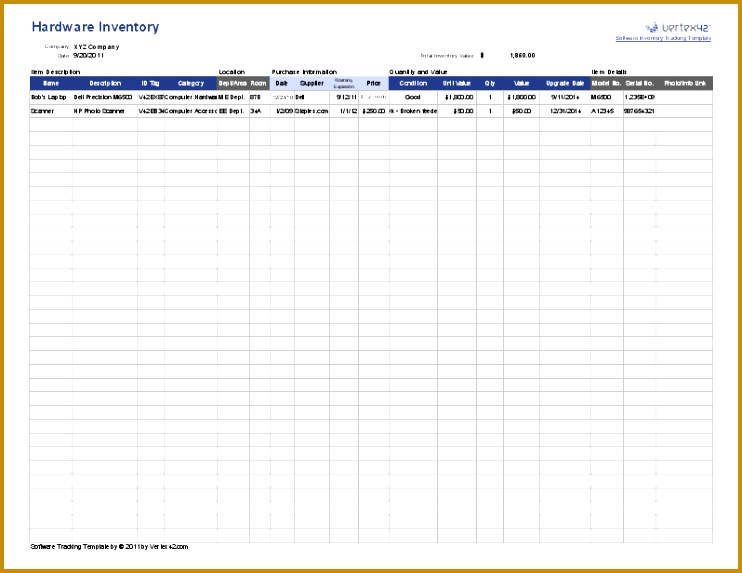Select the $250.00 price cell

(x=373, y=111)
